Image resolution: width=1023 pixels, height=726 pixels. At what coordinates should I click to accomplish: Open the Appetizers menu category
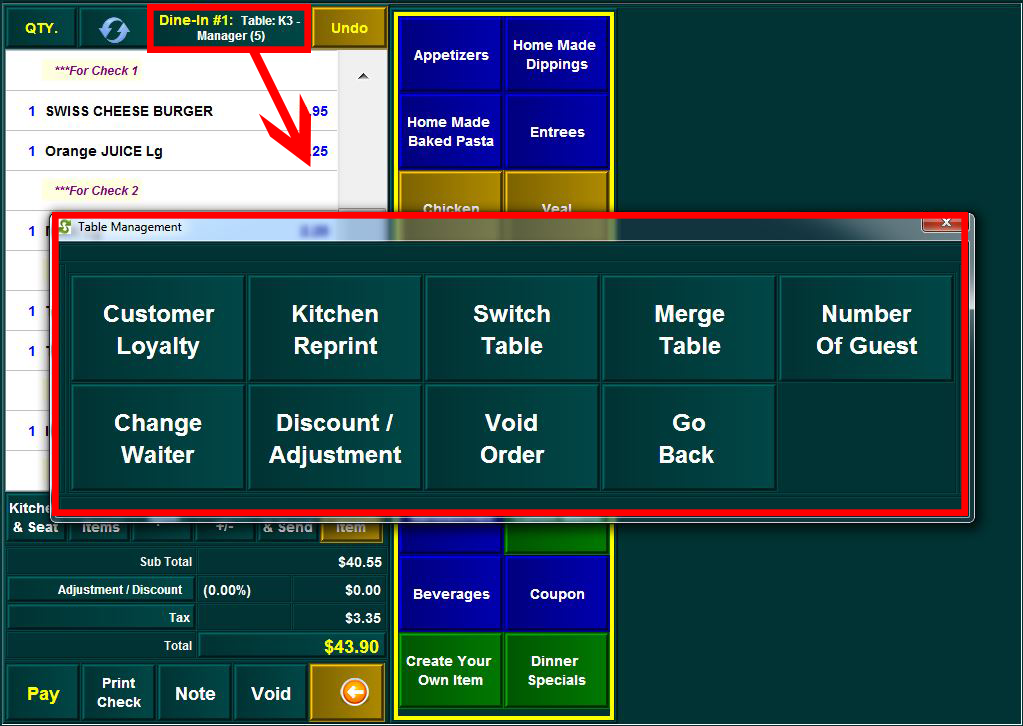tap(451, 55)
